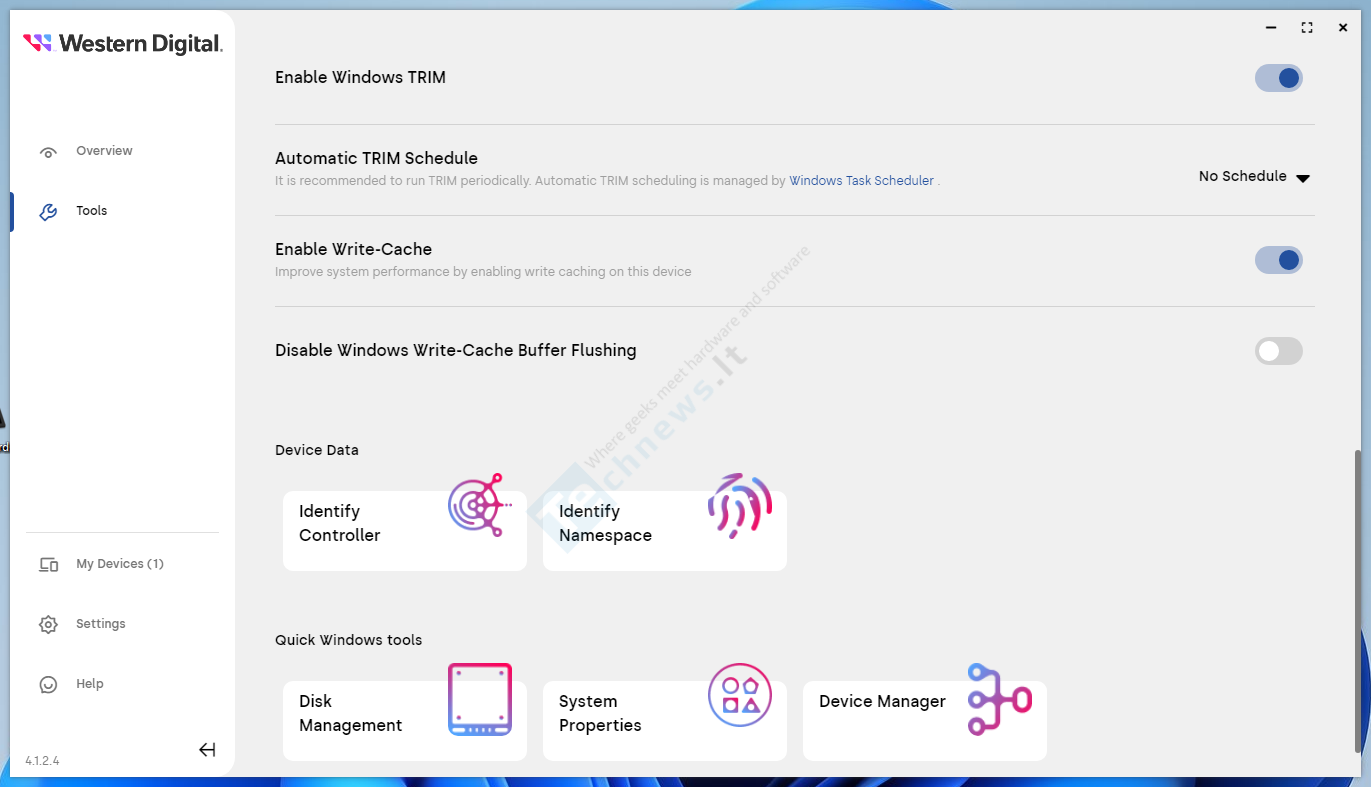Open the Help page
Image resolution: width=1371 pixels, height=787 pixels.
coord(90,684)
